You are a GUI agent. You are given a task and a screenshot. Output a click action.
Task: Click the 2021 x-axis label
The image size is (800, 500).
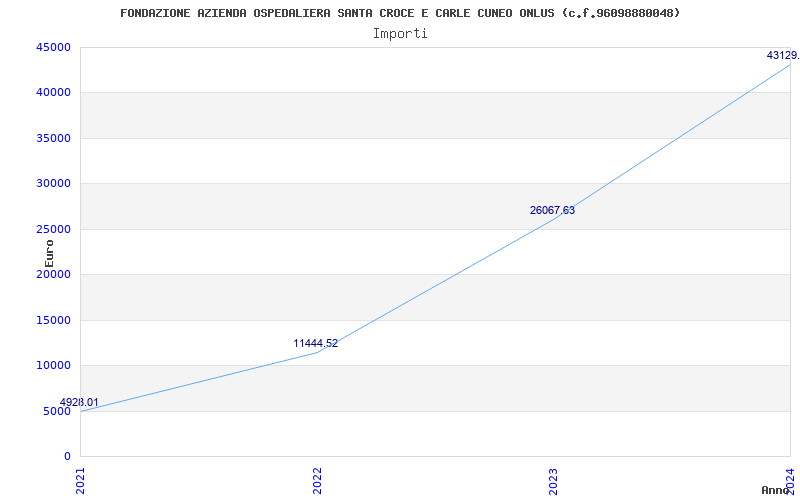(x=80, y=481)
